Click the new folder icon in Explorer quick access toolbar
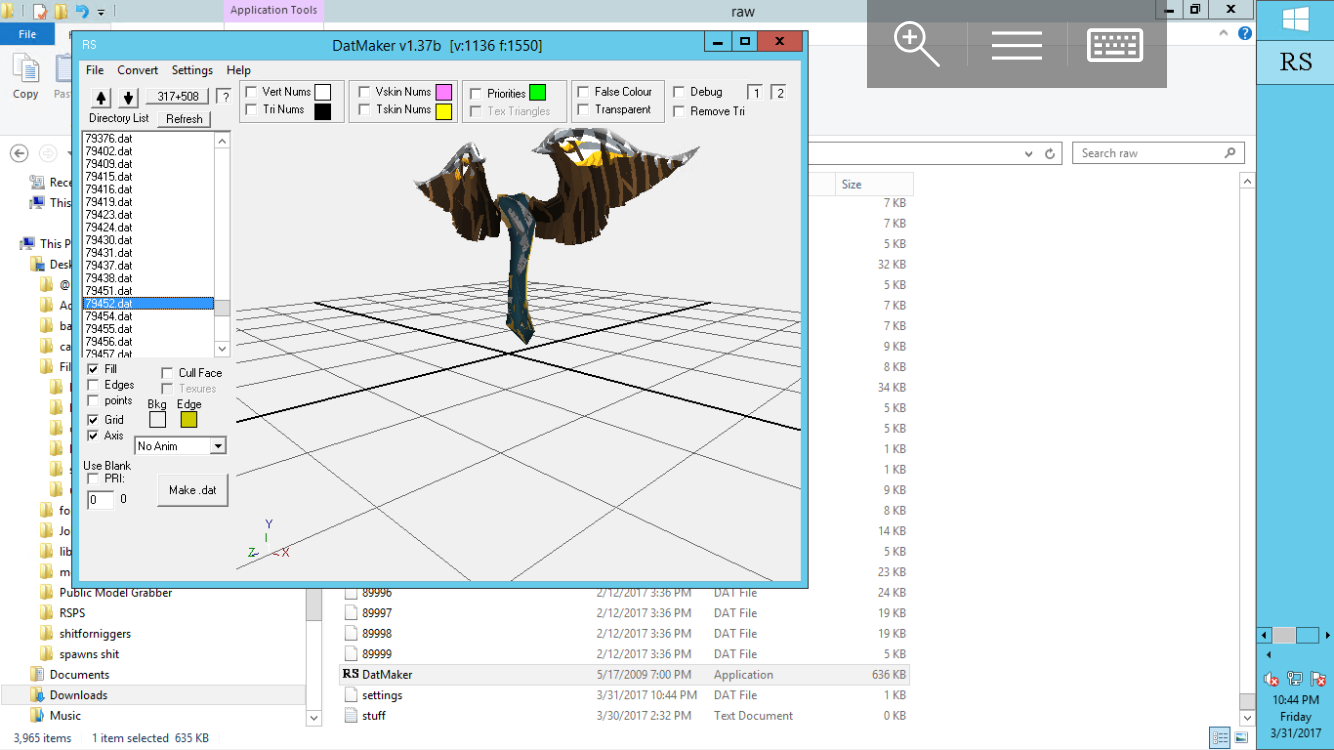Screen dimensions: 1334x750 [61, 12]
